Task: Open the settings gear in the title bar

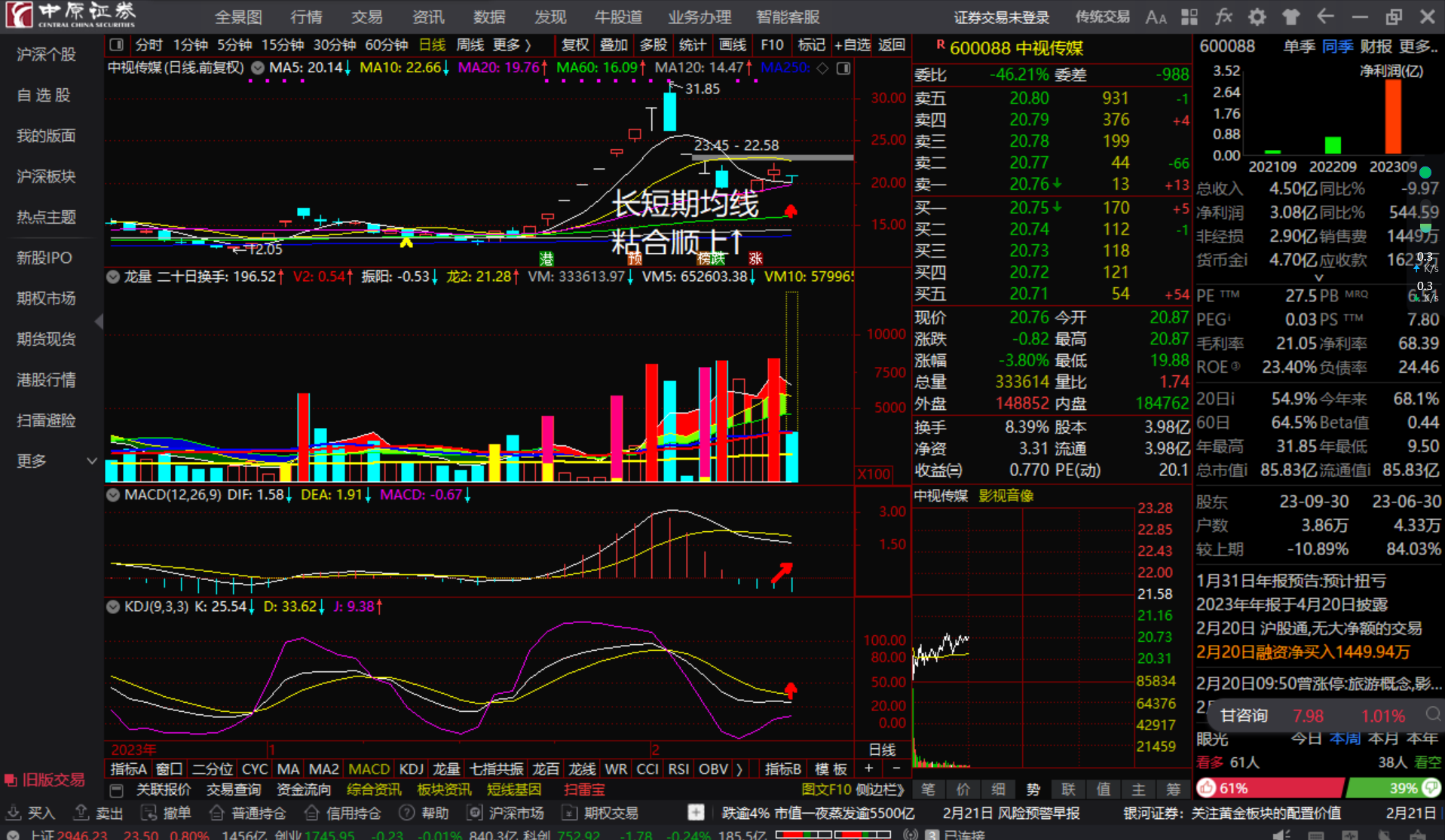Action: [1257, 17]
